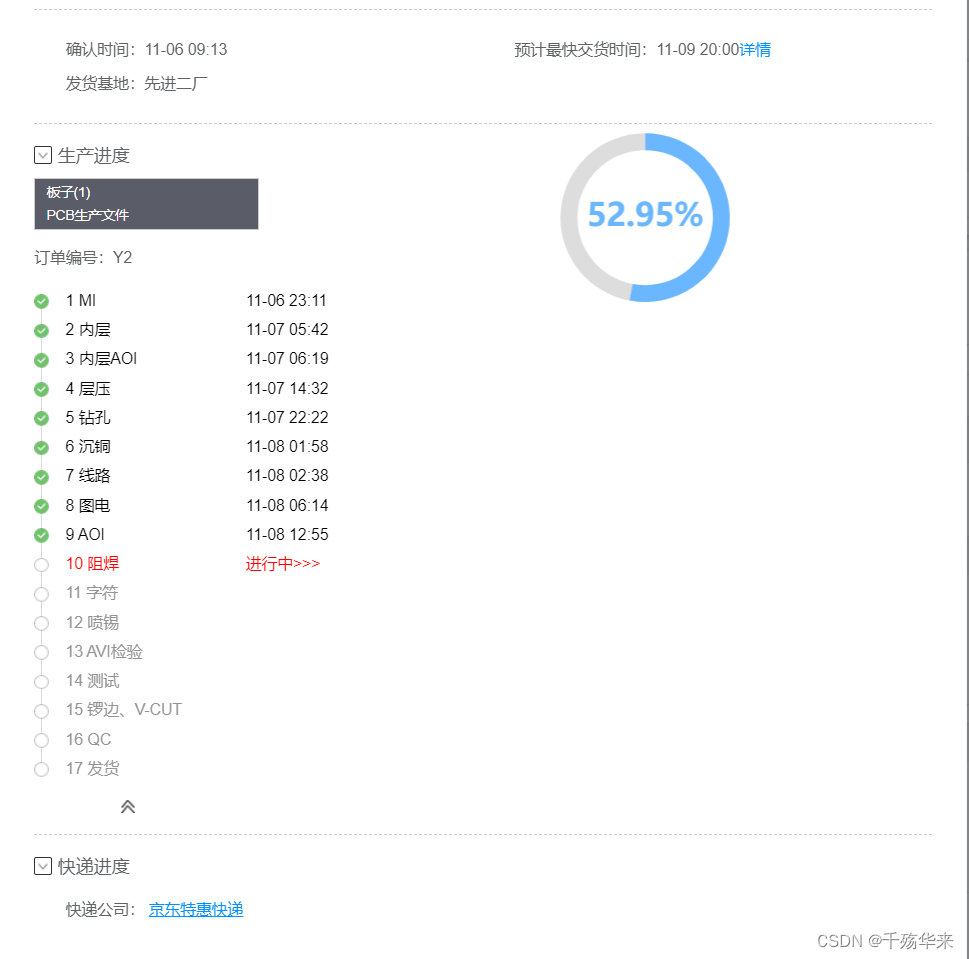Screen dimensions: 969x959
Task: Click the 15 锣边、V-CUT step label
Action: coord(124,709)
